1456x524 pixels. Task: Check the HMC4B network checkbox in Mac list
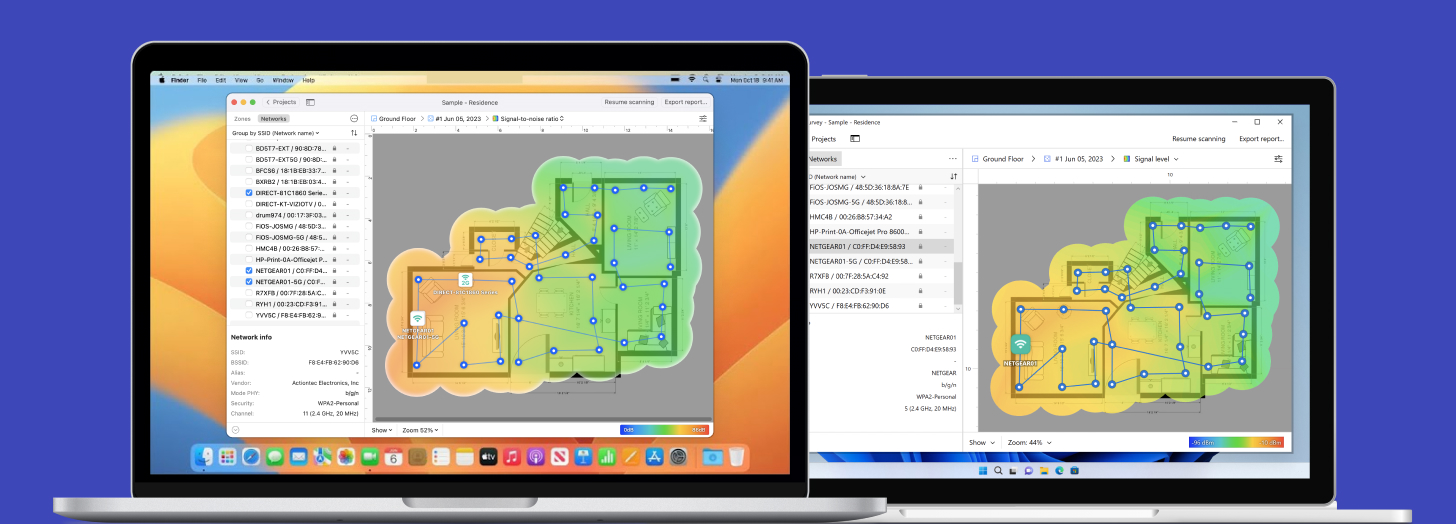pos(249,248)
